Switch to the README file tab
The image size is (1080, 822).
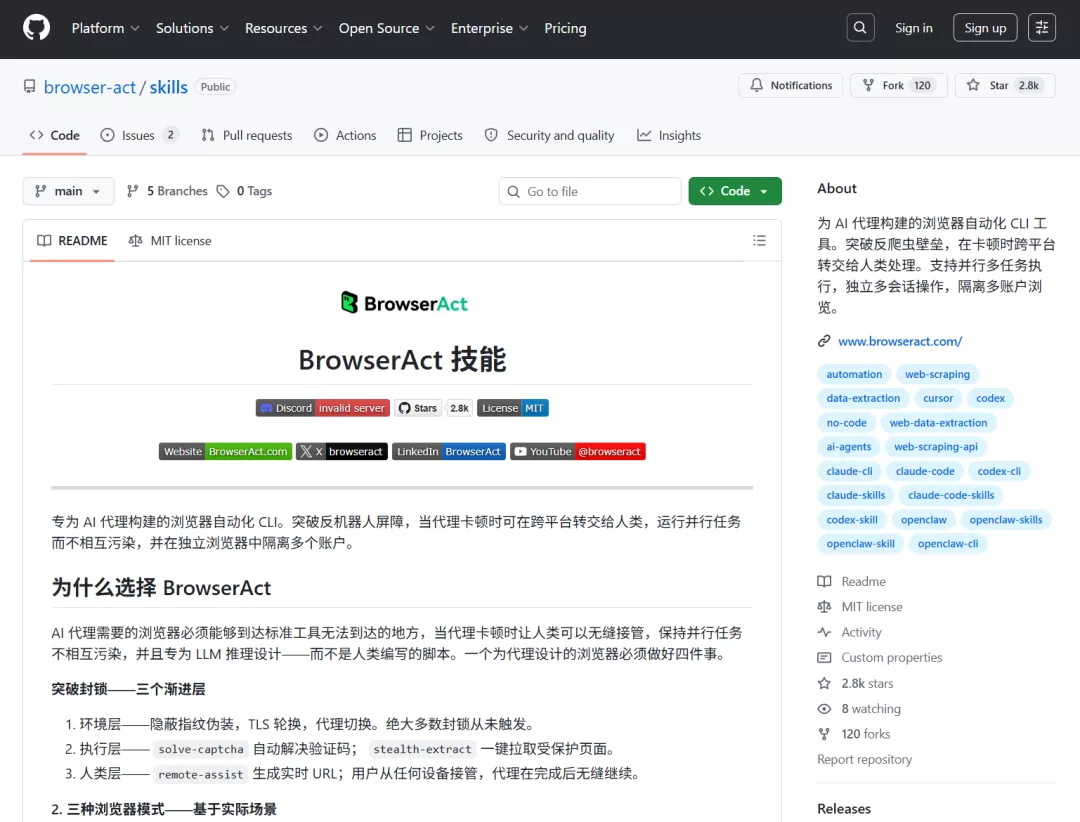coord(72,240)
